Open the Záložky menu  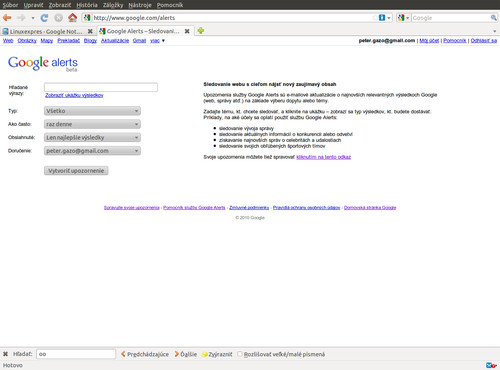pos(113,5)
